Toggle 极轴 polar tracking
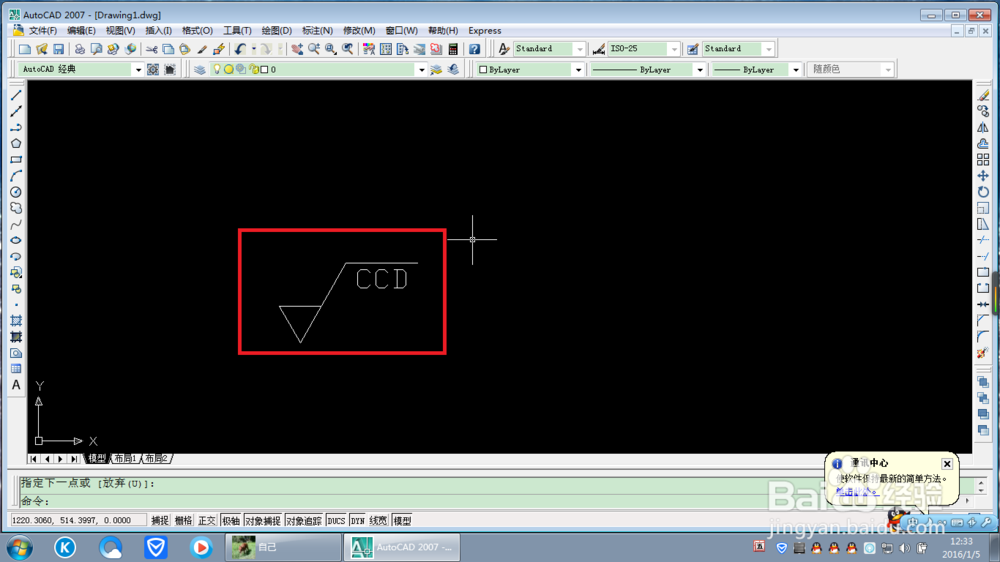 [x=231, y=521]
